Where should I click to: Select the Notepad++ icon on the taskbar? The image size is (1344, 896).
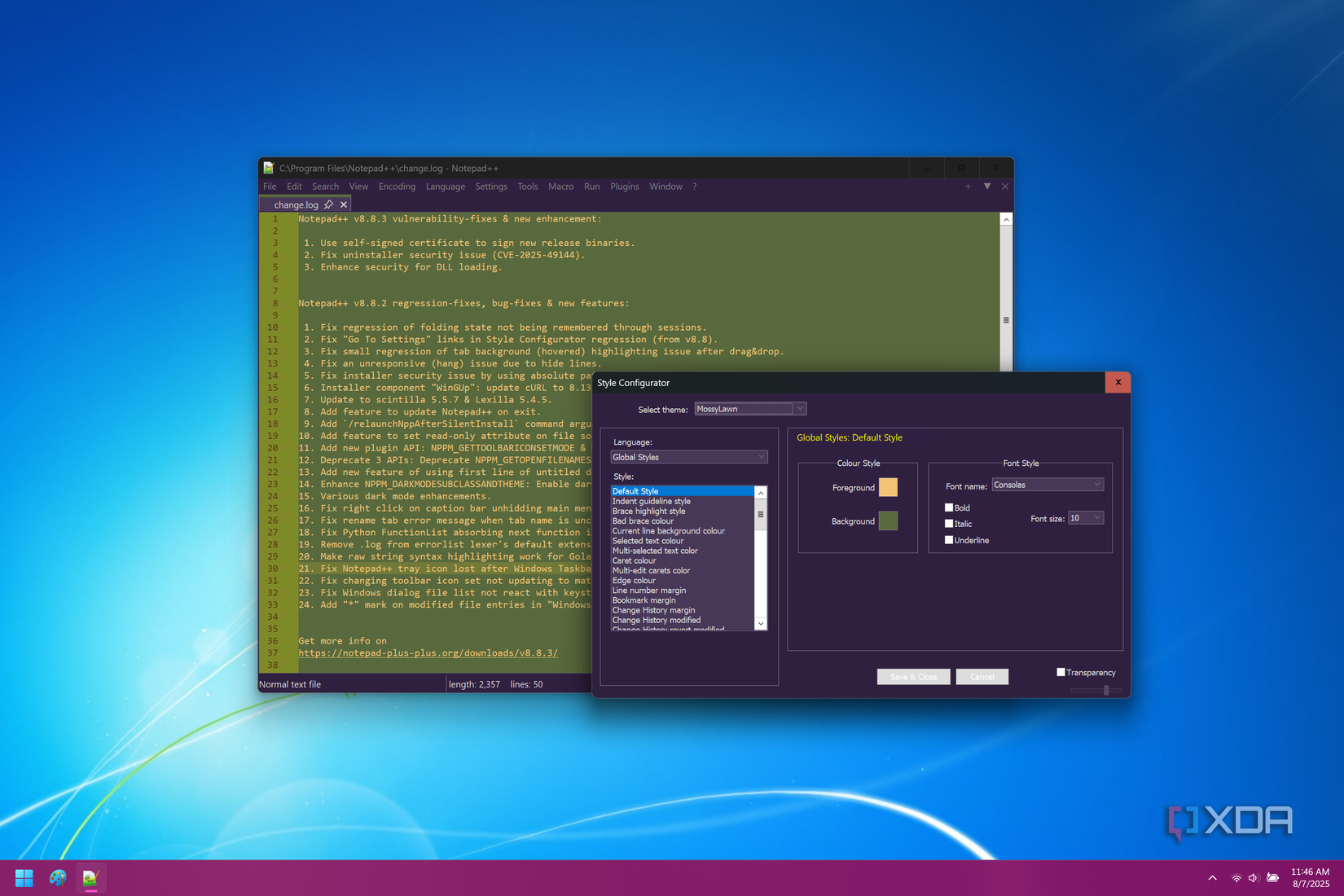pos(90,877)
